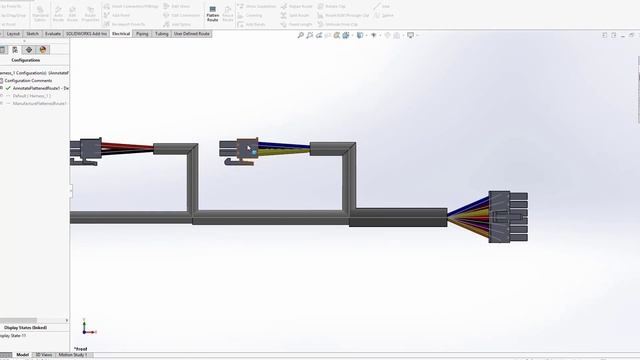Screen dimensions: 640x360
Task: Select the AnnotateFlattenedRoute1 configuration
Action: click(x=40, y=88)
